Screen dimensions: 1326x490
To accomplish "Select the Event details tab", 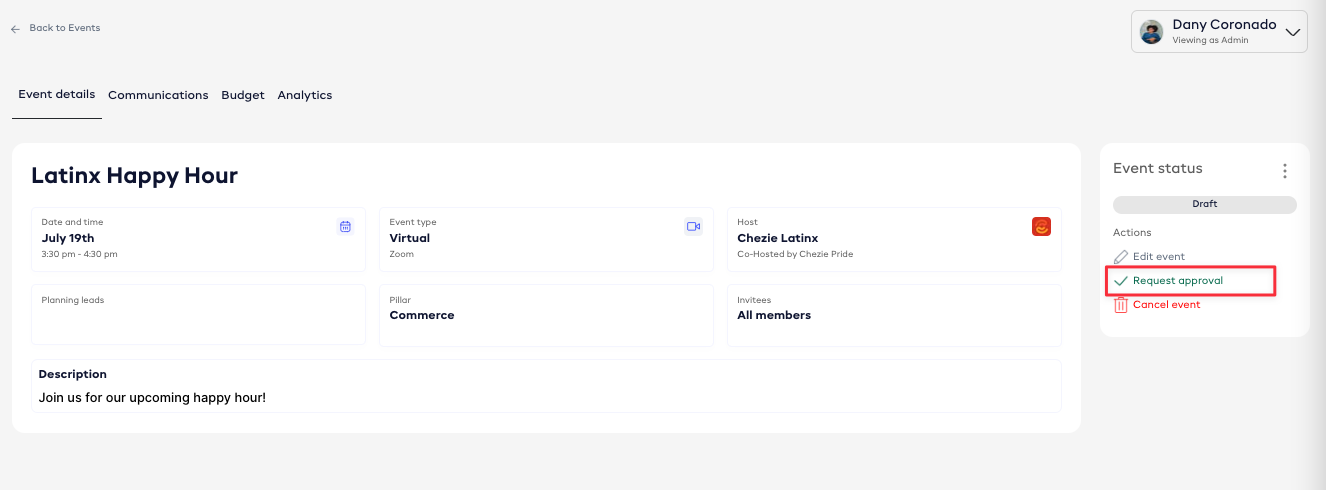I will tap(57, 95).
